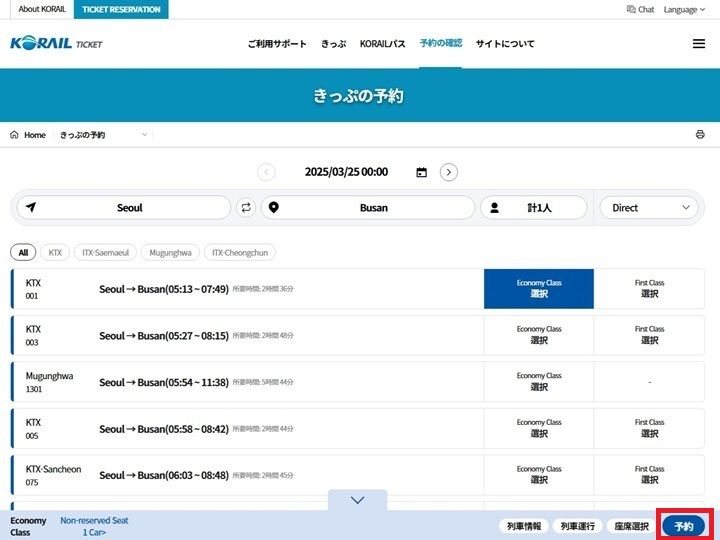
Task: Click the Seoul departure station field
Action: point(124,208)
